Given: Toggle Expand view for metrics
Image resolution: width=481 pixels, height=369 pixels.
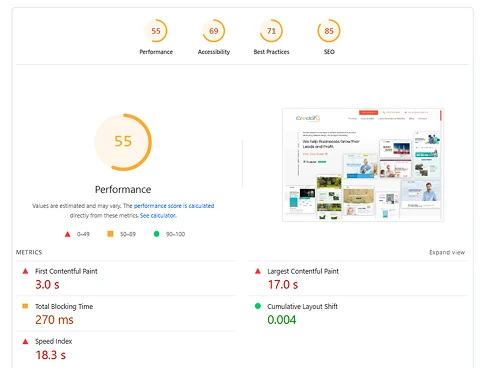Looking at the screenshot, I should click(447, 252).
